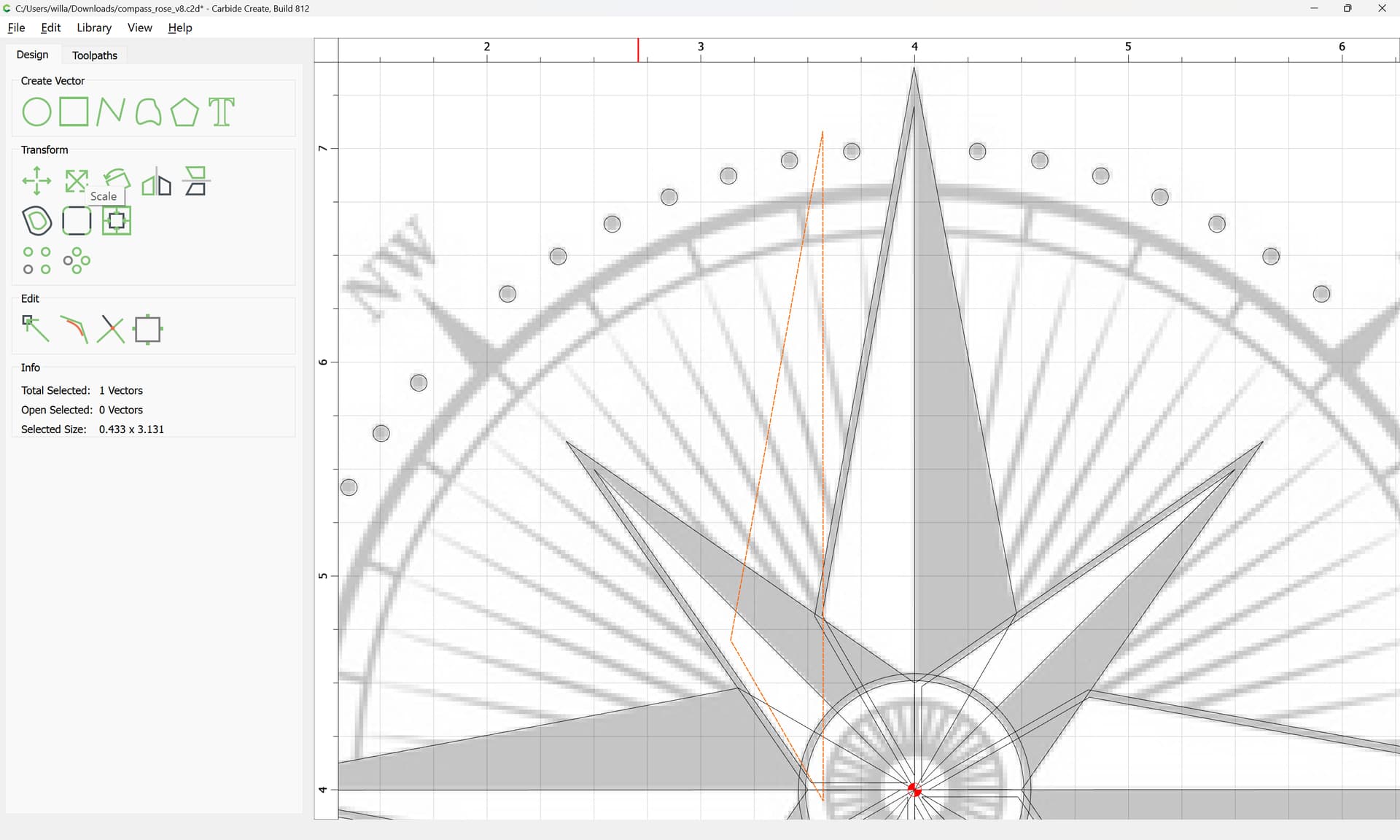1400x840 pixels.
Task: Switch to the Toolpaths tab
Action: pyautogui.click(x=95, y=55)
